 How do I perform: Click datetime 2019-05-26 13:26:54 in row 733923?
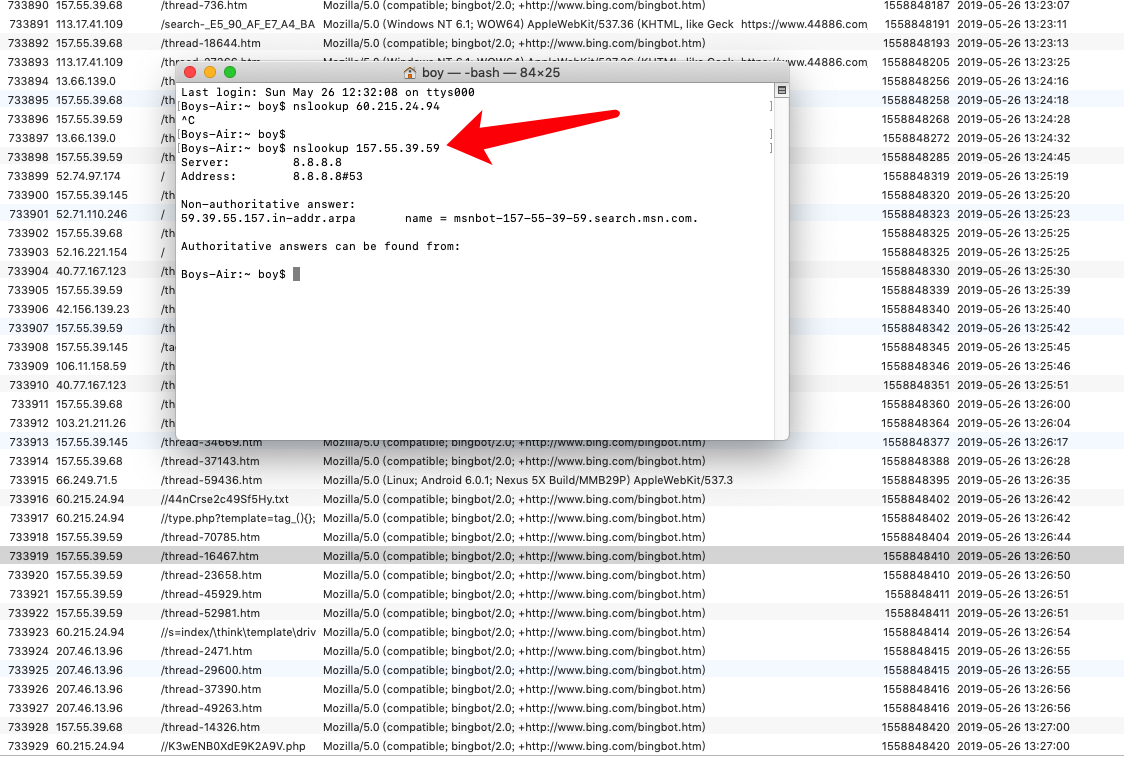1014,632
